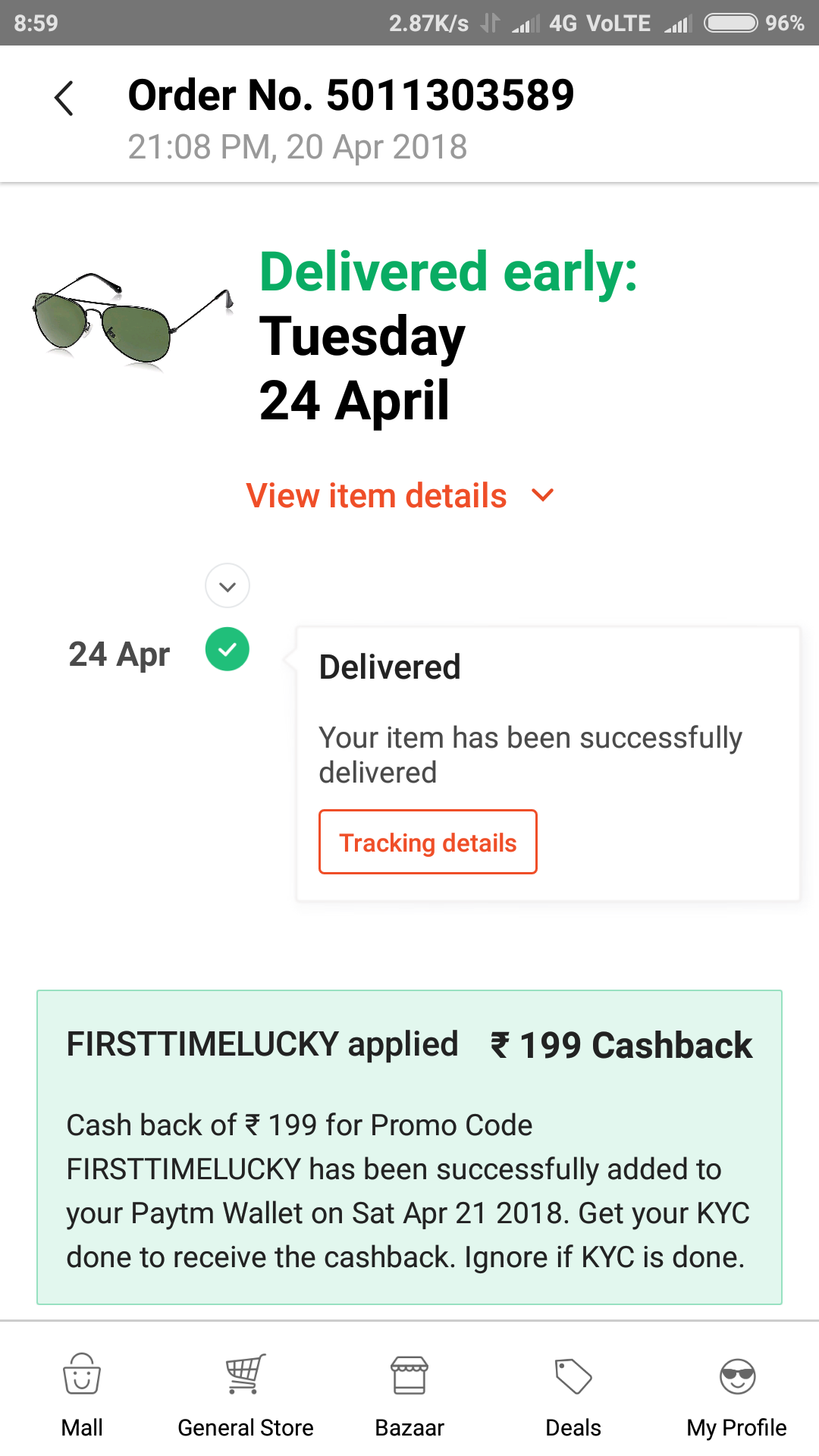Screen dimensions: 819x1456
Task: Open the Mall shopping bag icon
Action: (x=82, y=1374)
